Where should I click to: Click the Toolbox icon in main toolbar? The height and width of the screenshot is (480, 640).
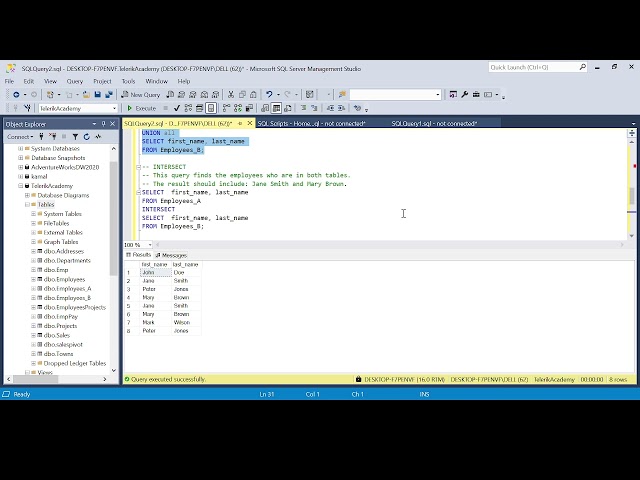(476, 95)
